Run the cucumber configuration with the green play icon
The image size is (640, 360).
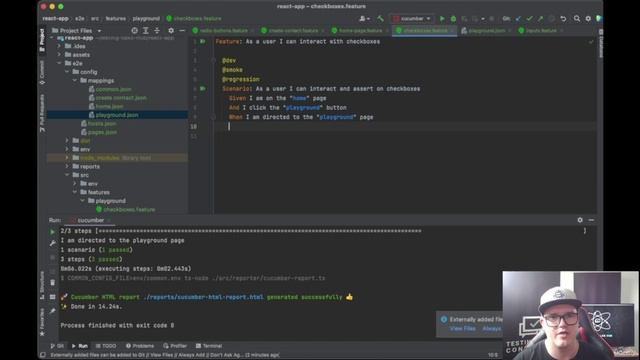pos(442,18)
